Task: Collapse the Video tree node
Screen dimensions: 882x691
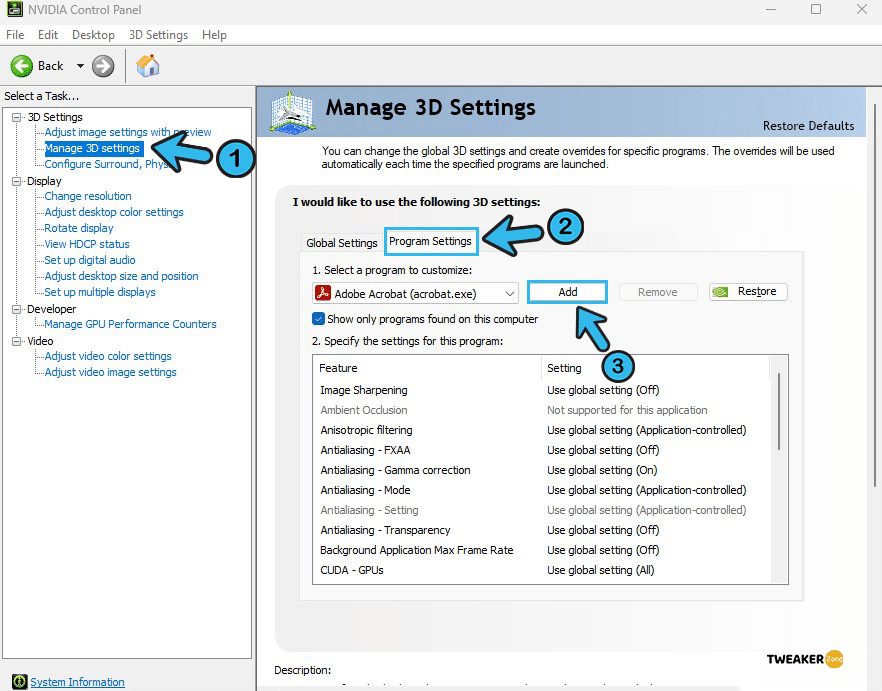Action: tap(17, 341)
